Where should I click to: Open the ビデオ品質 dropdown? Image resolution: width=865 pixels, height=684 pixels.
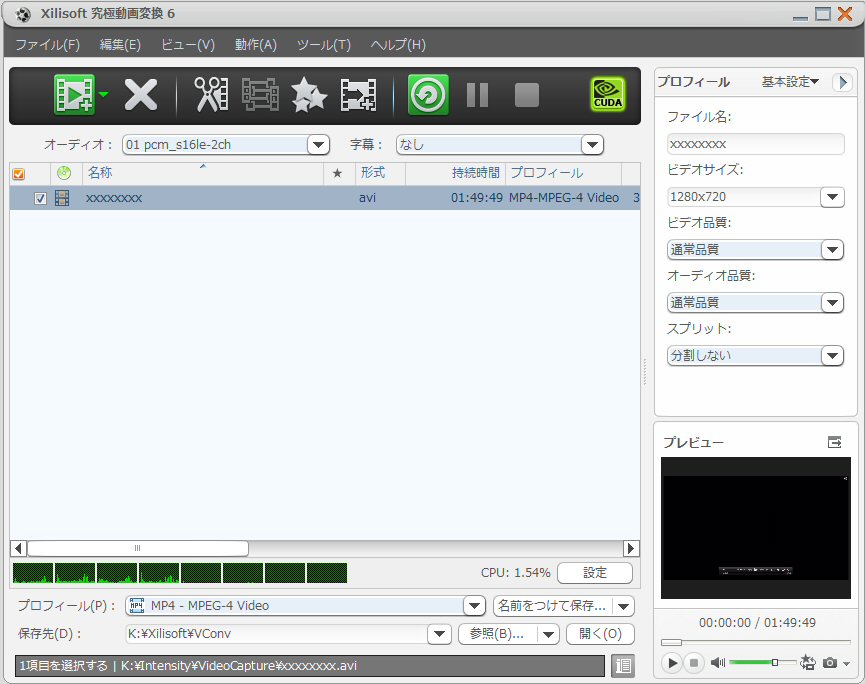pyautogui.click(x=832, y=250)
